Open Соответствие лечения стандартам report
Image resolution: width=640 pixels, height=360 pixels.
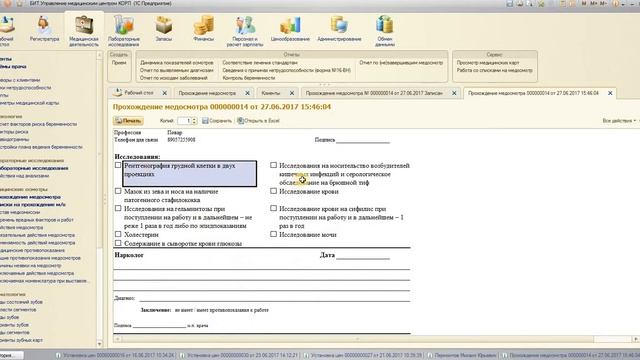(260, 63)
